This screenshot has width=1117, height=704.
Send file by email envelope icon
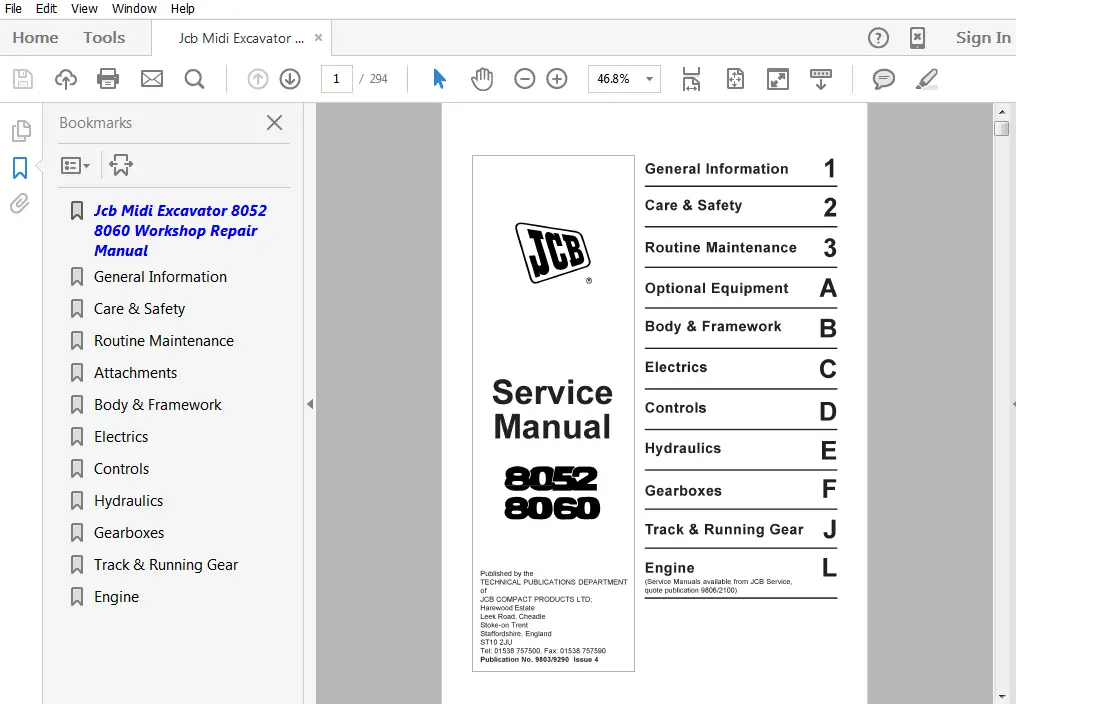[152, 78]
